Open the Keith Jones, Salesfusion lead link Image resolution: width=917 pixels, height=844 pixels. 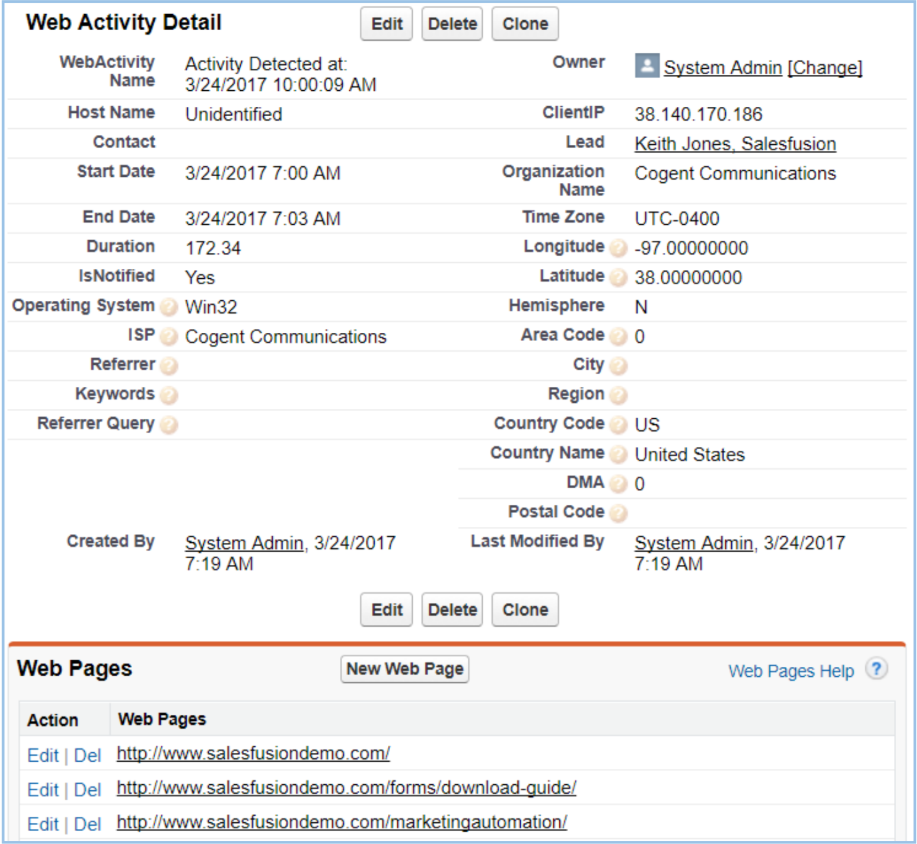735,144
